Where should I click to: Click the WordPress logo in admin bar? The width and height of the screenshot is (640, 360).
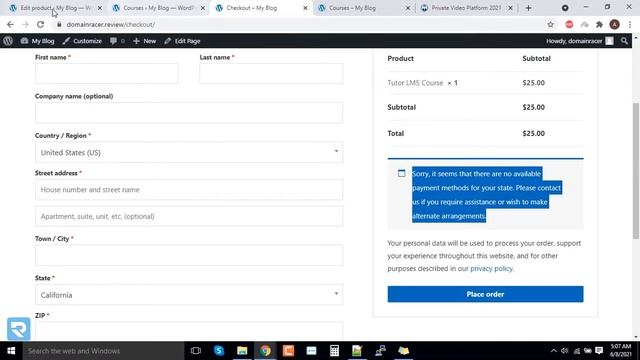click(8, 41)
